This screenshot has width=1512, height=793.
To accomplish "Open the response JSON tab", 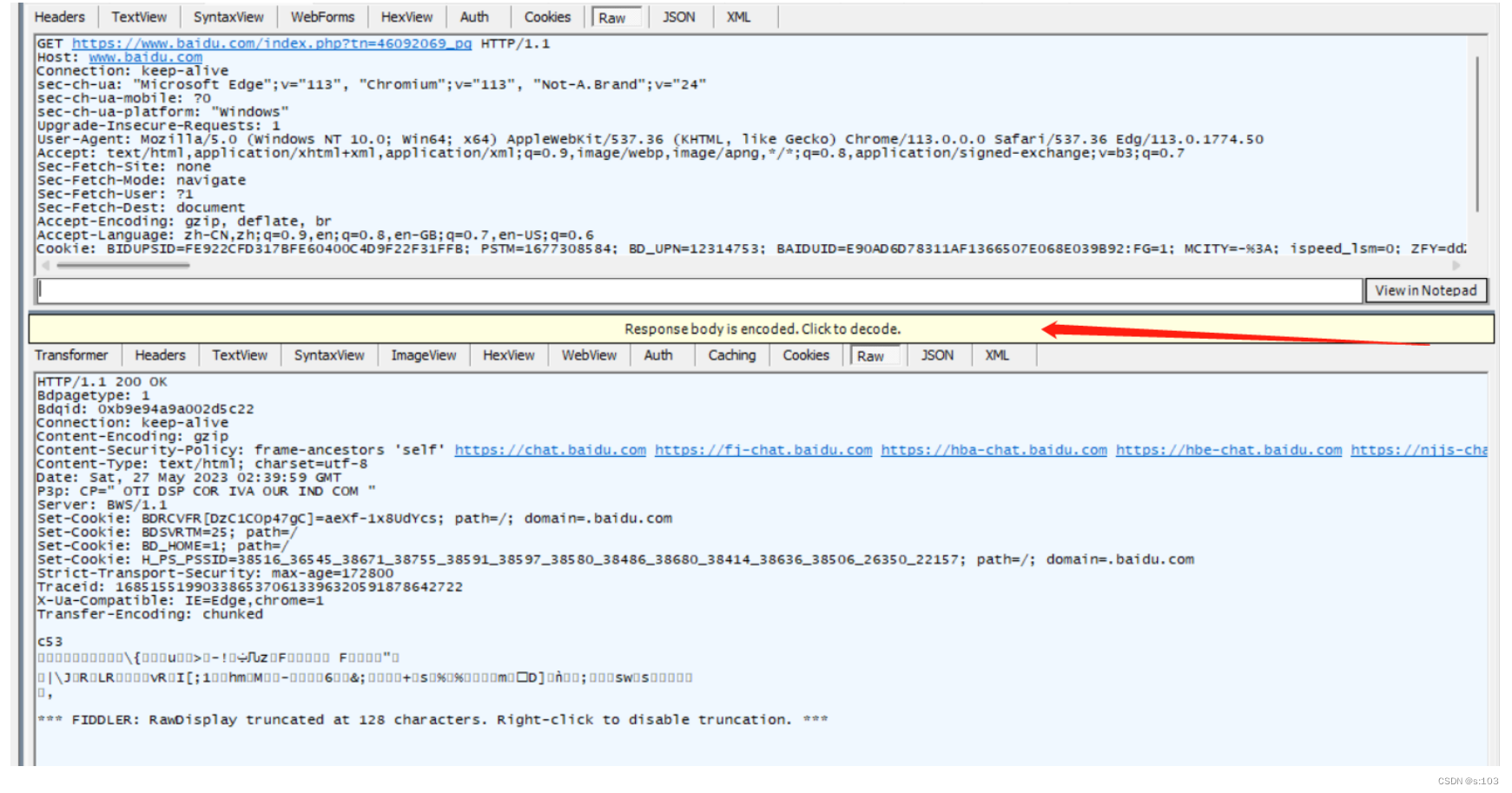I will click(937, 355).
